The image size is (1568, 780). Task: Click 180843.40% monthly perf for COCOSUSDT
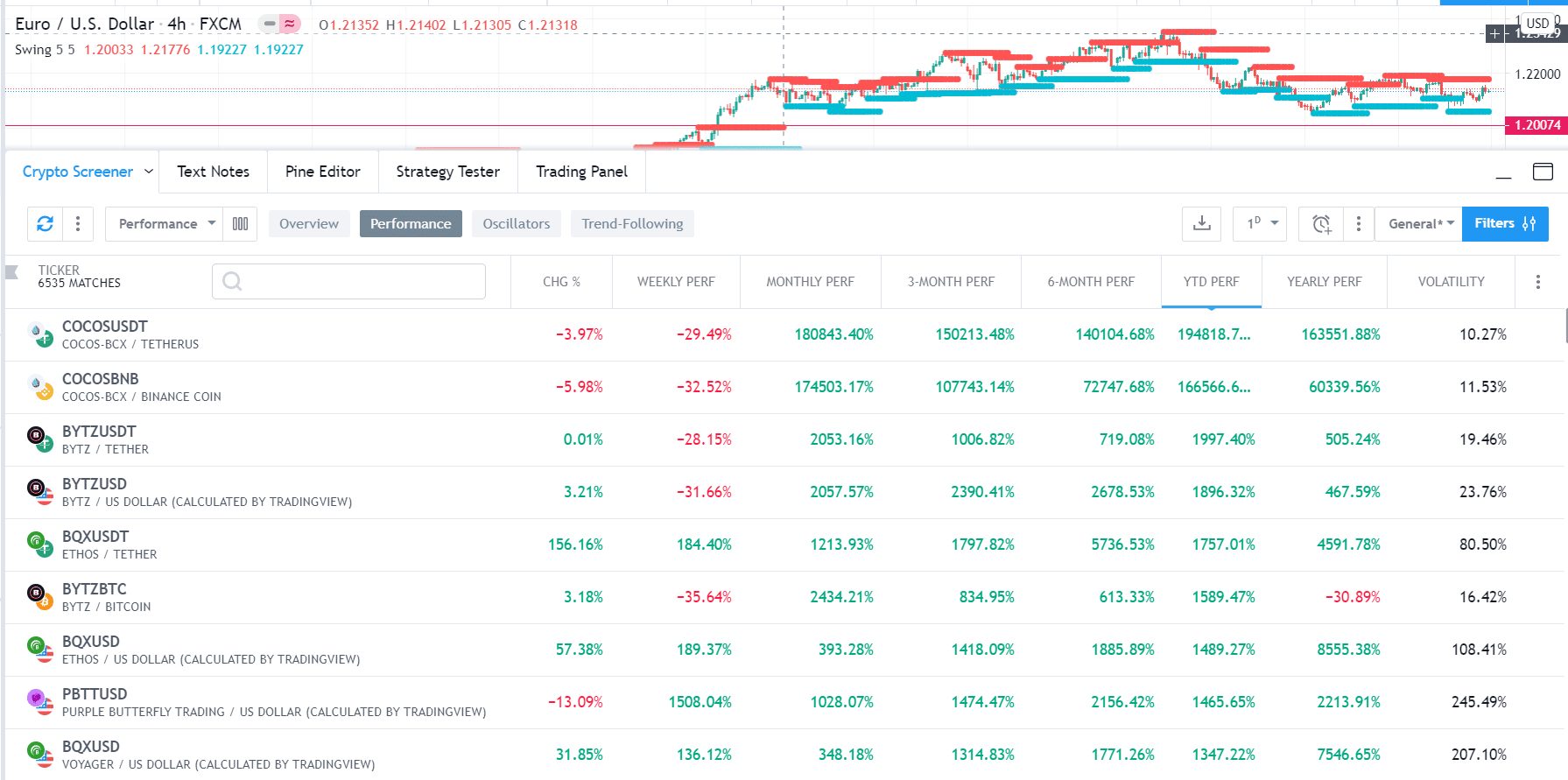click(x=833, y=334)
